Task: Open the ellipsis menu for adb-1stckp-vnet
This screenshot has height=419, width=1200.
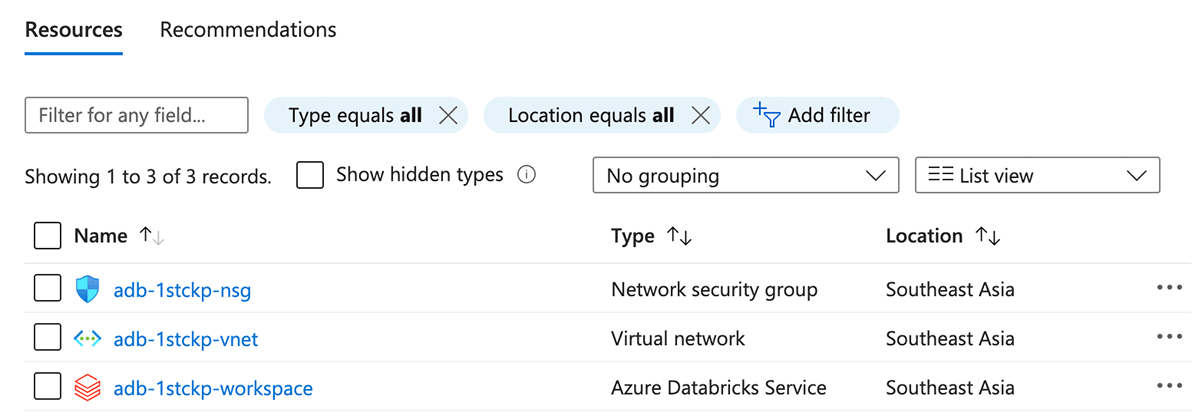Action: click(1168, 338)
